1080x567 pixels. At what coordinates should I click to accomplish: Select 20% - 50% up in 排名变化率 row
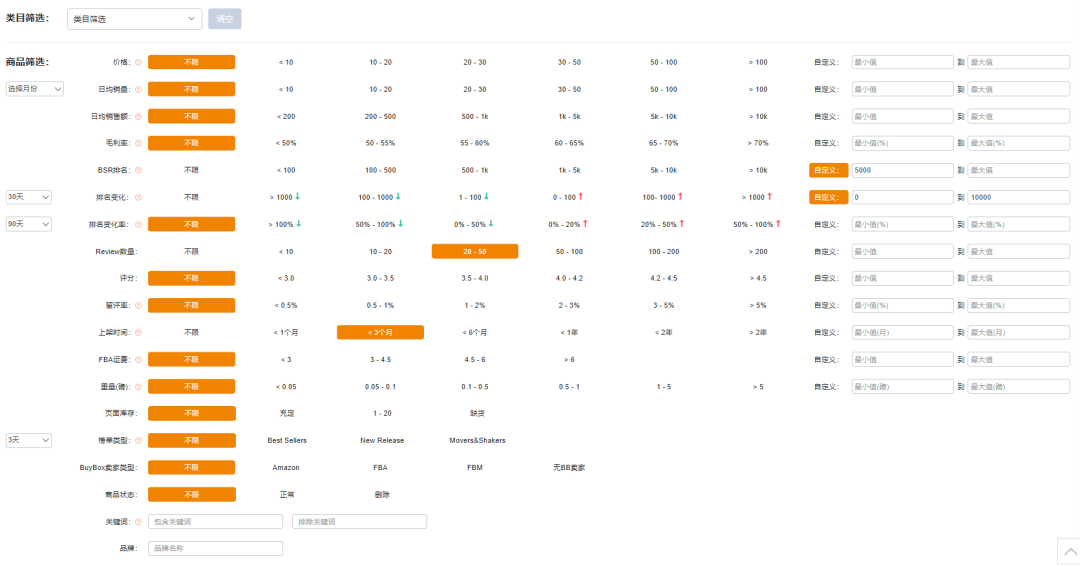[663, 225]
